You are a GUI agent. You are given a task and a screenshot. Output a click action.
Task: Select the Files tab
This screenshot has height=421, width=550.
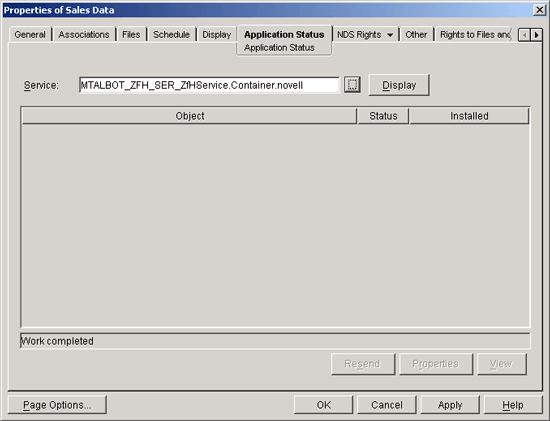pos(131,34)
